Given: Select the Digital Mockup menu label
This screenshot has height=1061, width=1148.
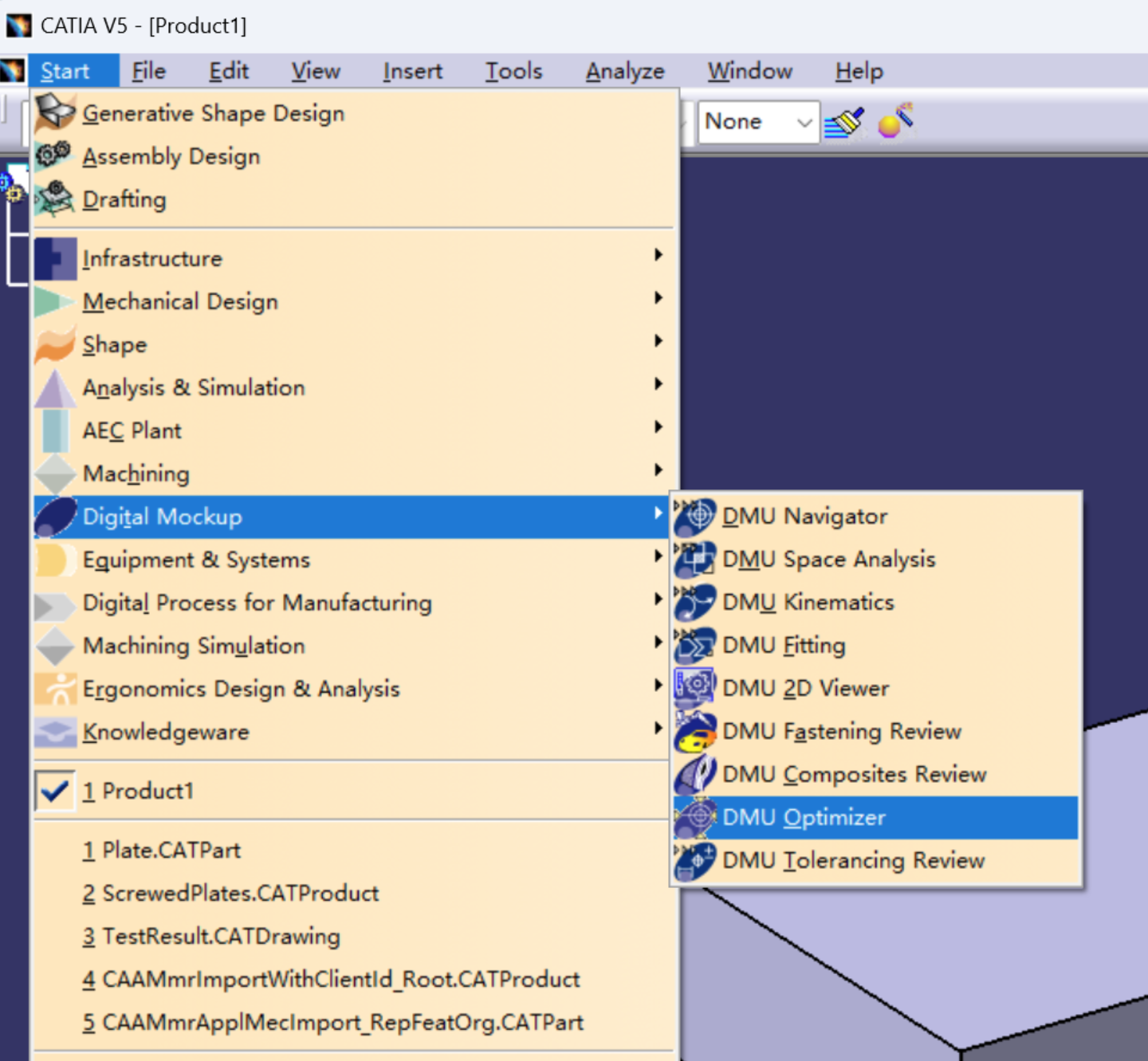Looking at the screenshot, I should point(162,517).
